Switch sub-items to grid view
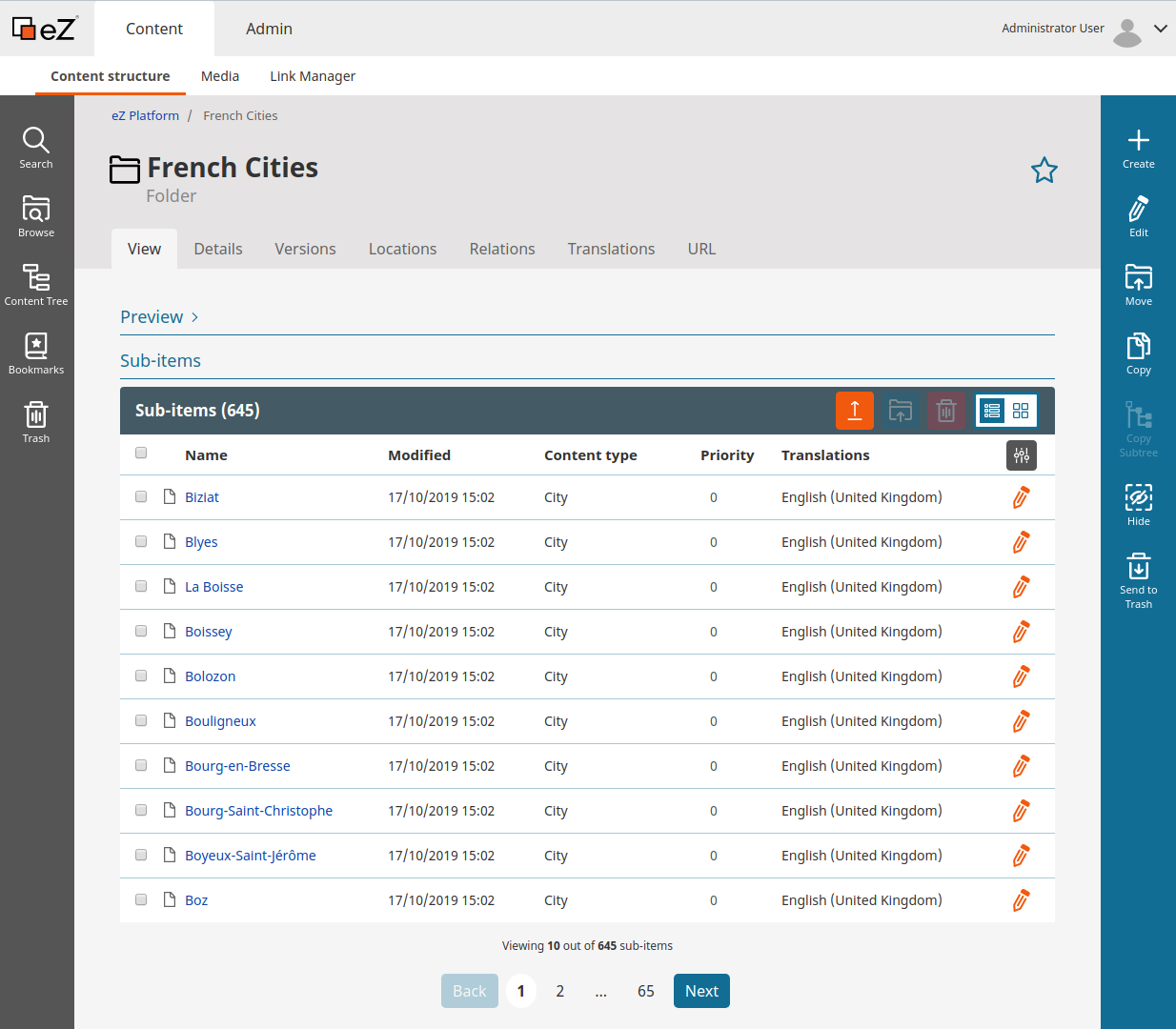1176x1029 pixels. [x=1021, y=411]
